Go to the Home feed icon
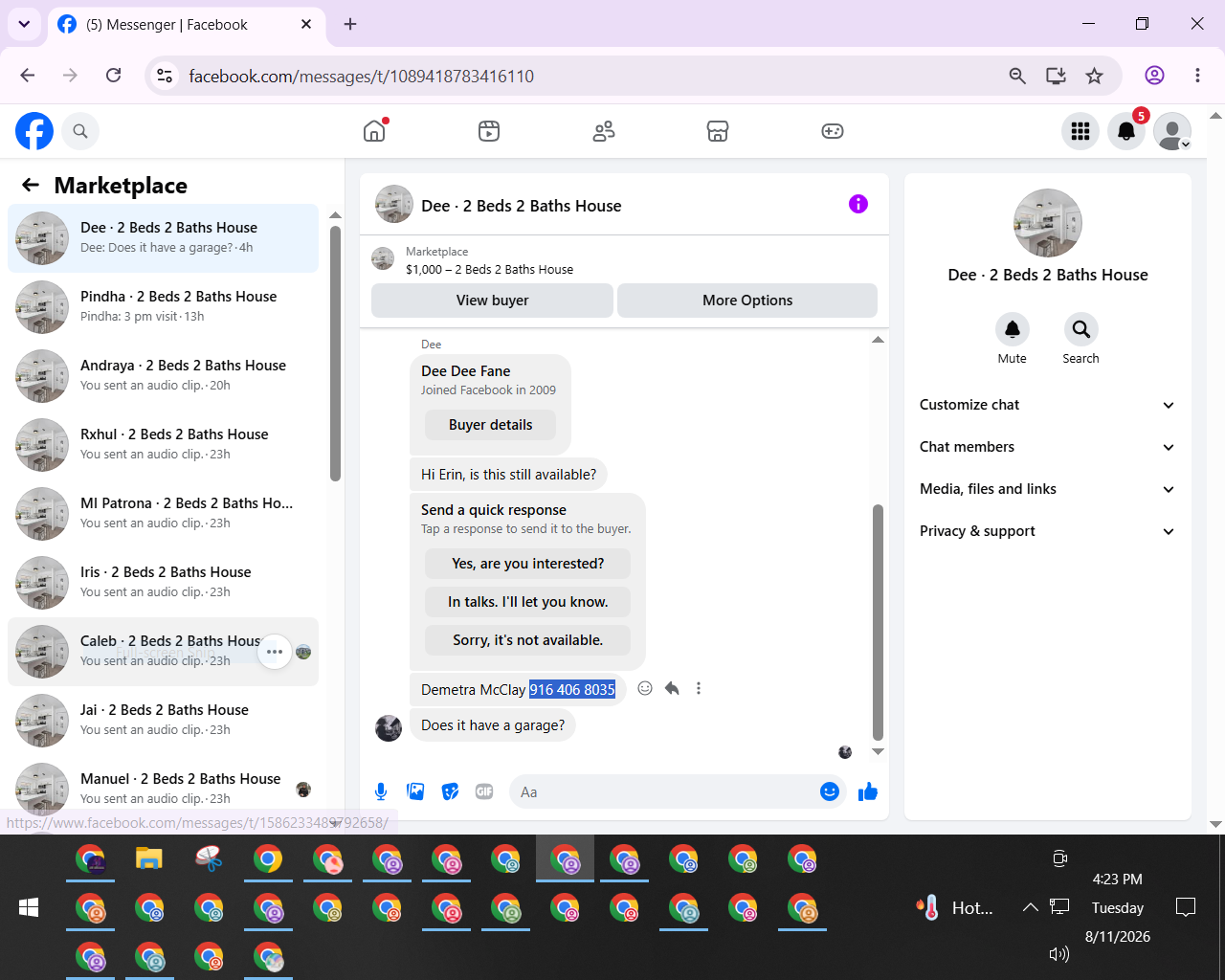The image size is (1225, 980). point(374,131)
